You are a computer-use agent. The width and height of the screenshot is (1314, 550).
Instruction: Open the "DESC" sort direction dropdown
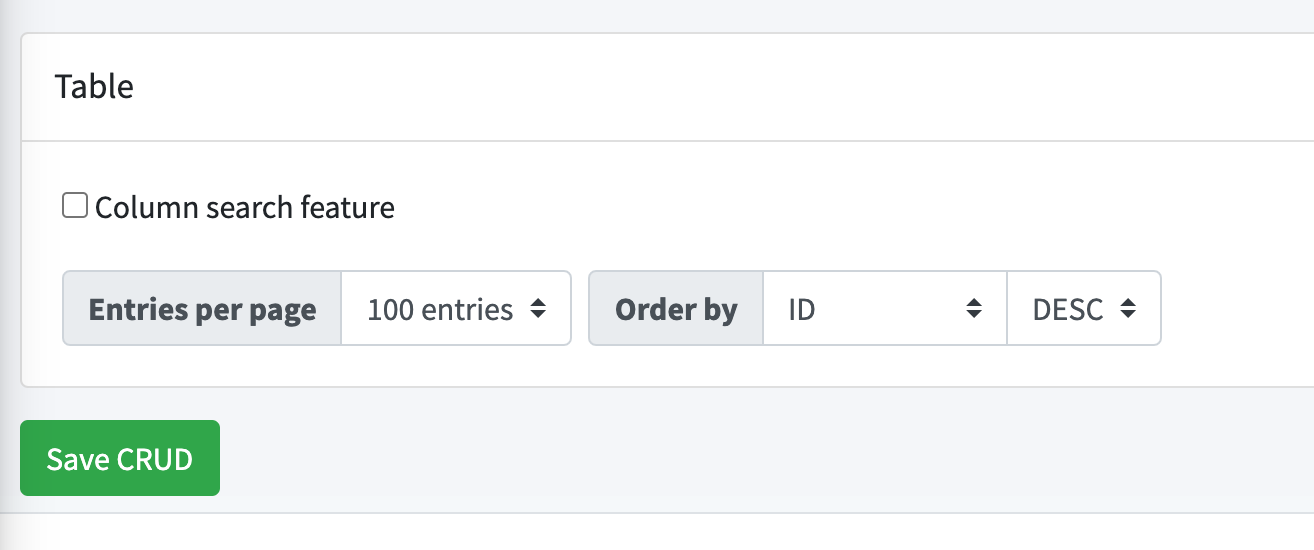click(1084, 309)
